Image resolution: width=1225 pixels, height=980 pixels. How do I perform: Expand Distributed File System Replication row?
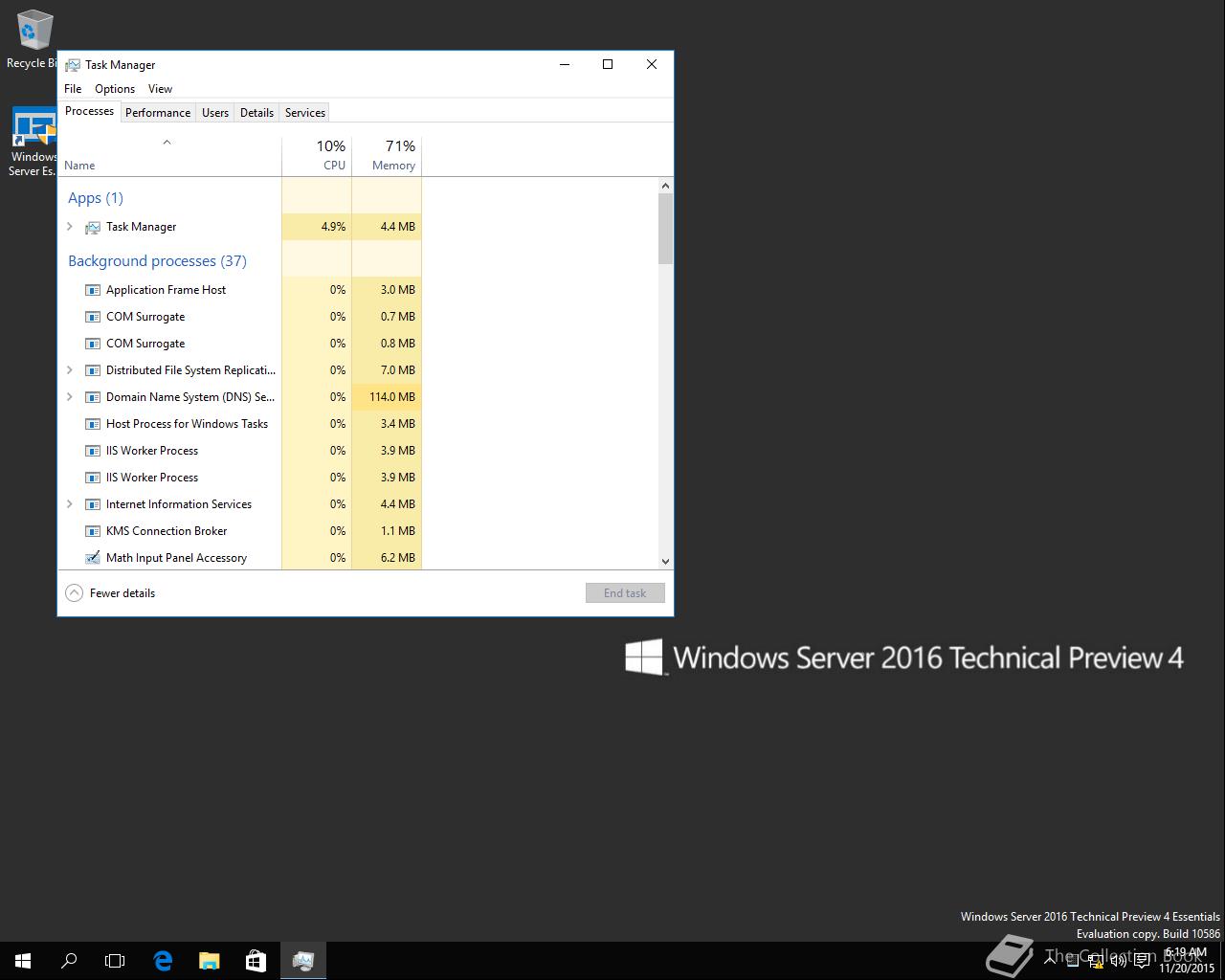(70, 370)
